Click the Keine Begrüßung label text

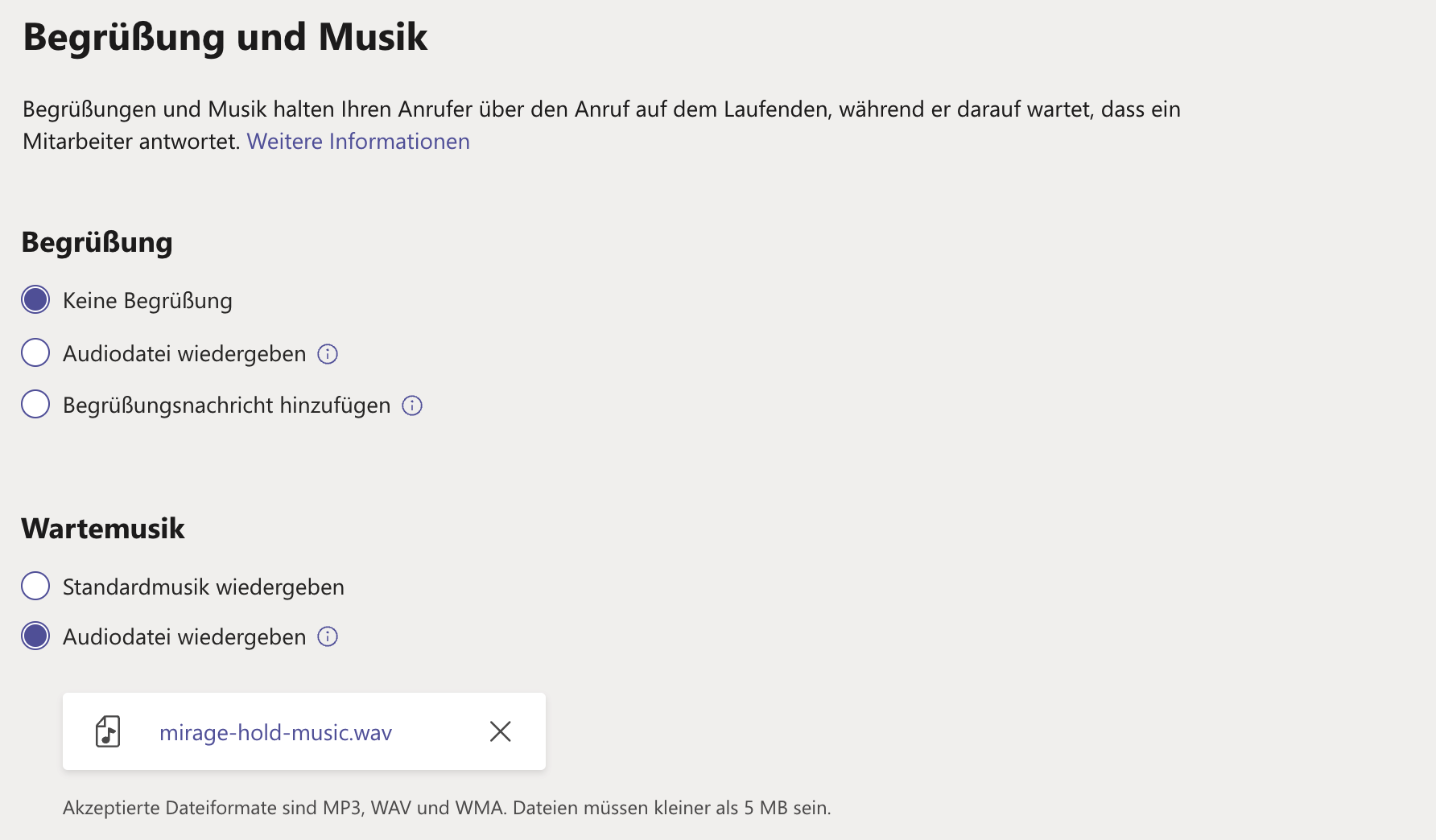tap(147, 301)
